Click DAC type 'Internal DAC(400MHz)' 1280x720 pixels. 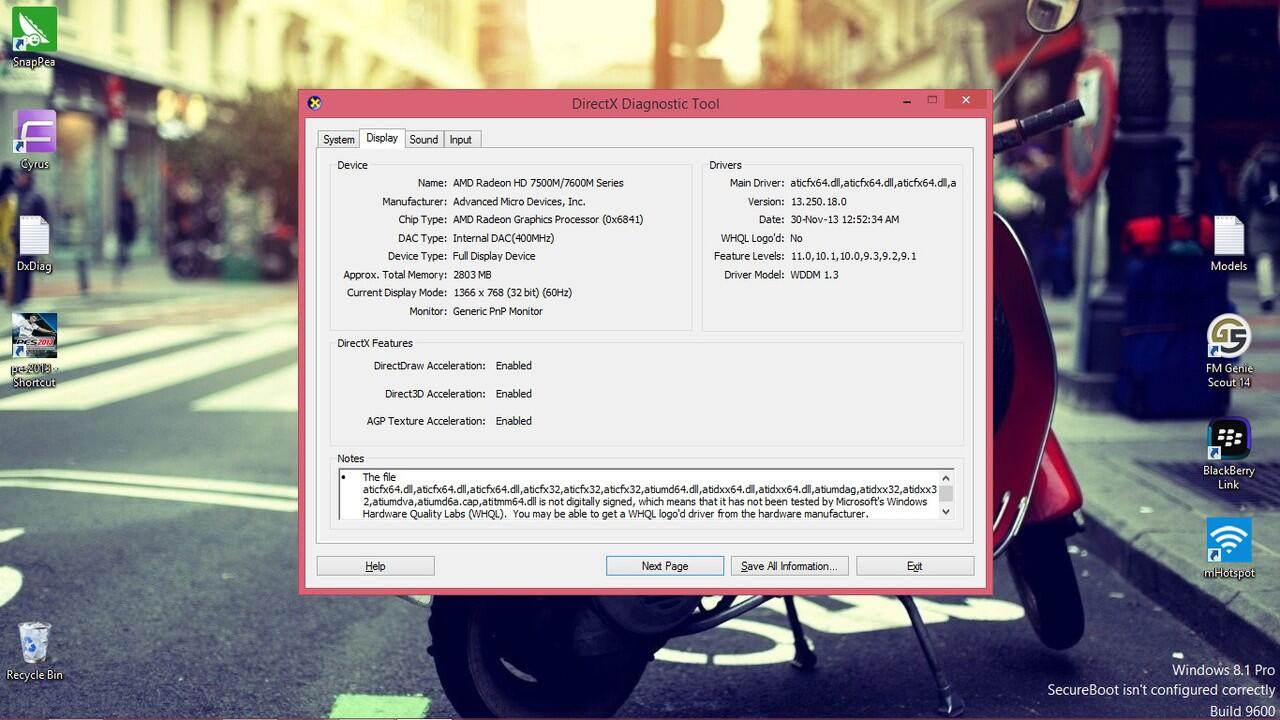point(503,238)
